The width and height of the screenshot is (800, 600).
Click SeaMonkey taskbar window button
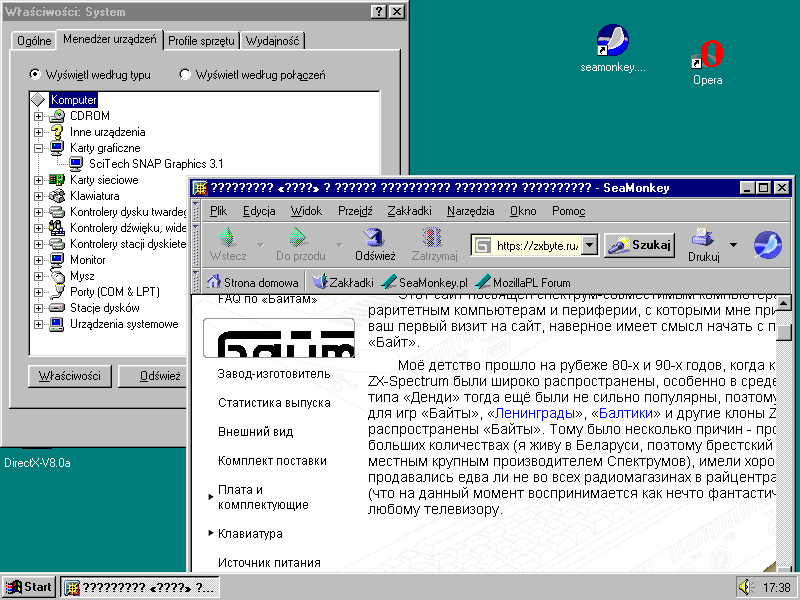pos(140,587)
